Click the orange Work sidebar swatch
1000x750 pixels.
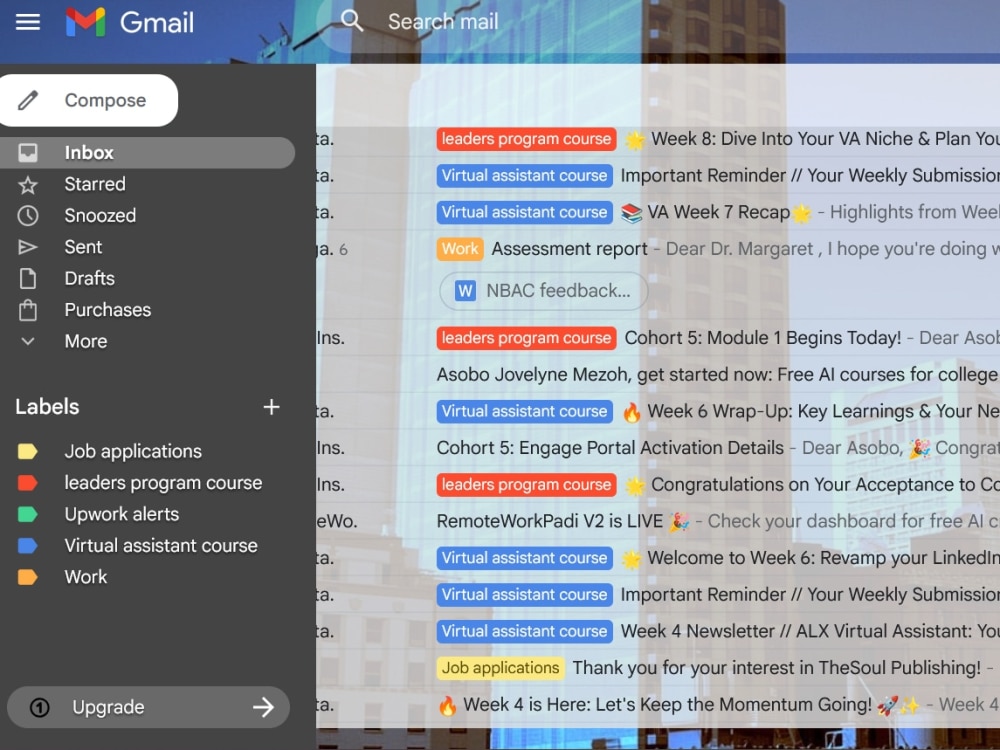pos(27,577)
